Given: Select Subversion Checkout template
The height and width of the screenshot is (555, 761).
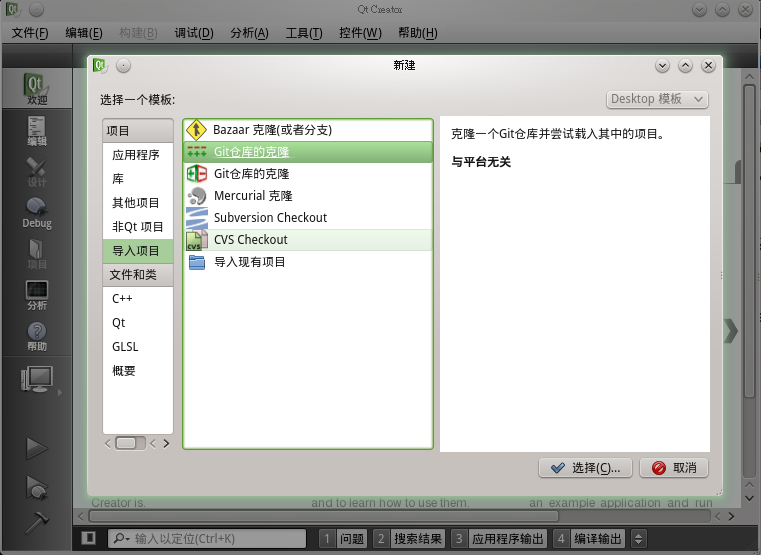Looking at the screenshot, I should coord(308,217).
